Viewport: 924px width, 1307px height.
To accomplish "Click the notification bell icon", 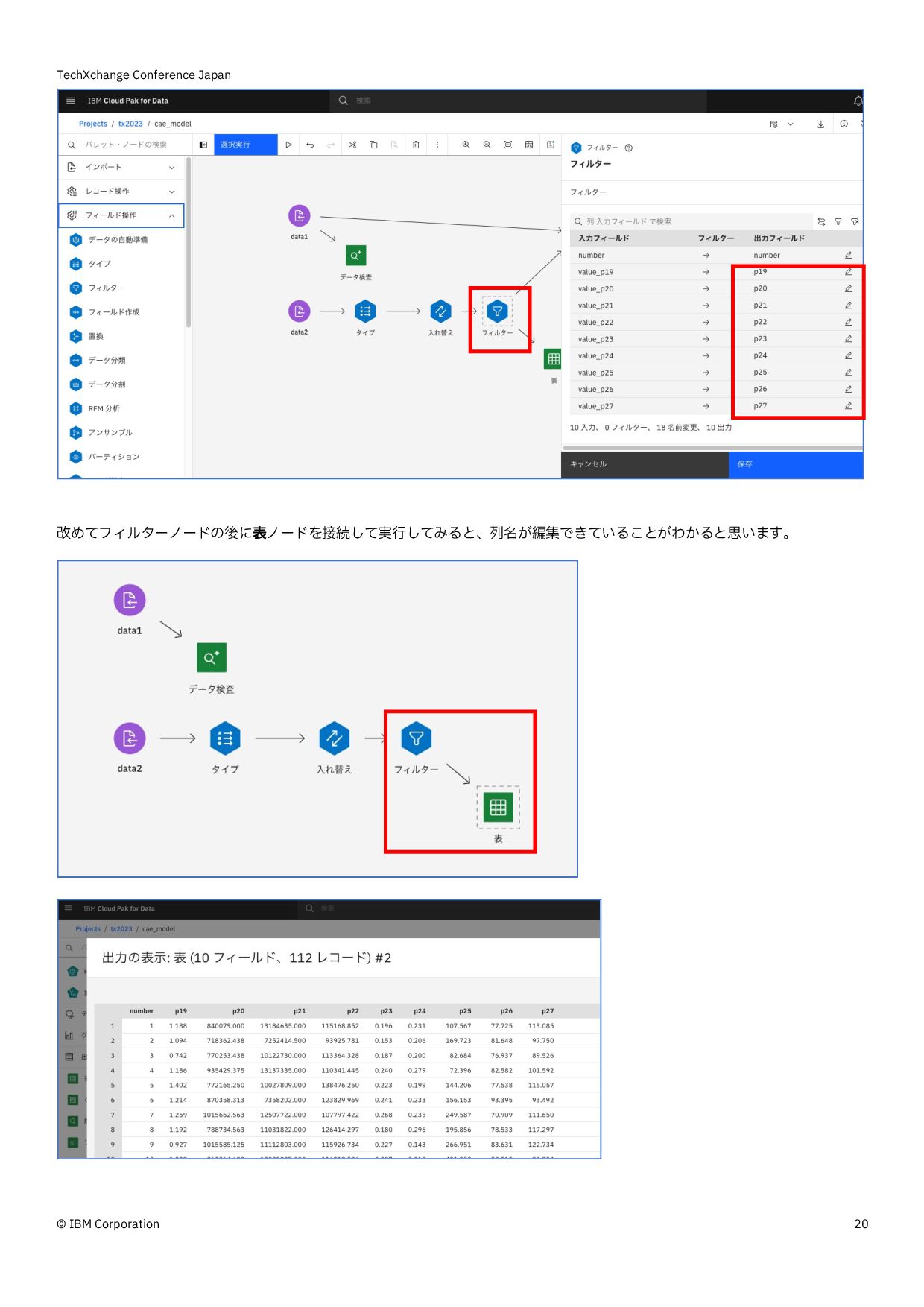I will click(x=858, y=101).
